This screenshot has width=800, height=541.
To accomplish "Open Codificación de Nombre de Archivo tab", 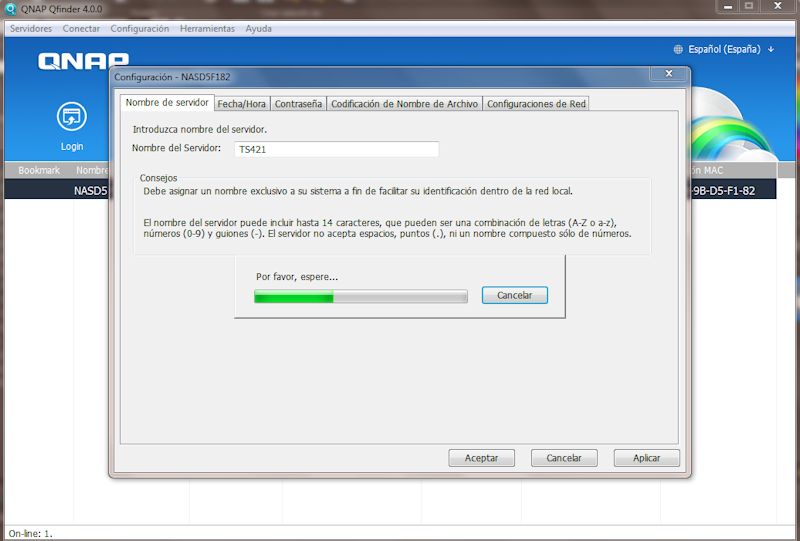I will (405, 104).
